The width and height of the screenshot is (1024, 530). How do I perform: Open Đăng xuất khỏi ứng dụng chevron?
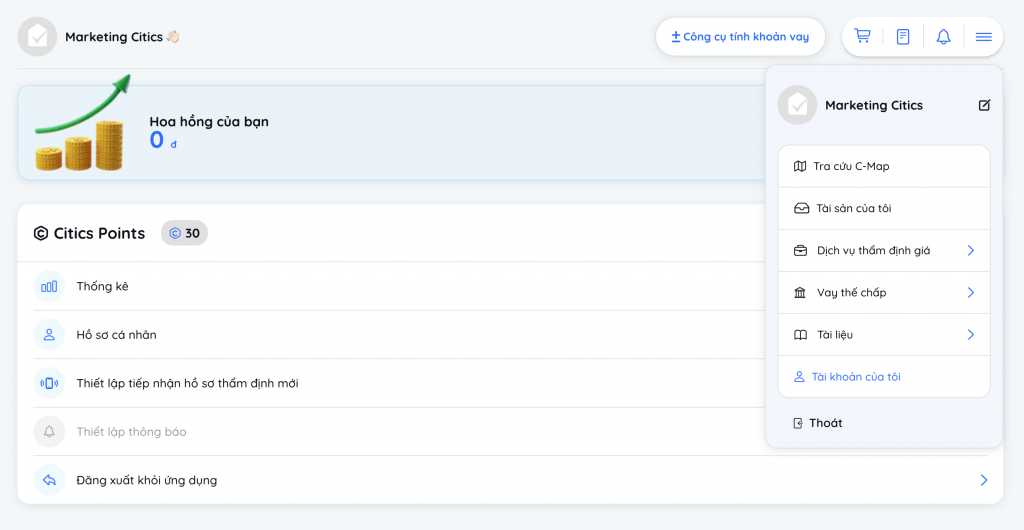983,480
